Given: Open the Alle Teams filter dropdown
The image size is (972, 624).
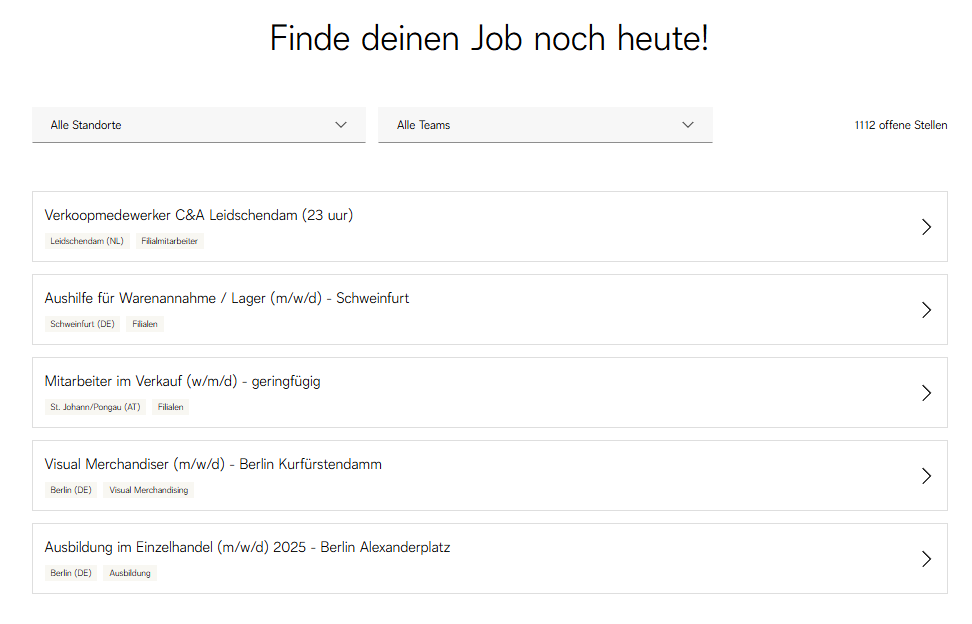Looking at the screenshot, I should (544, 124).
